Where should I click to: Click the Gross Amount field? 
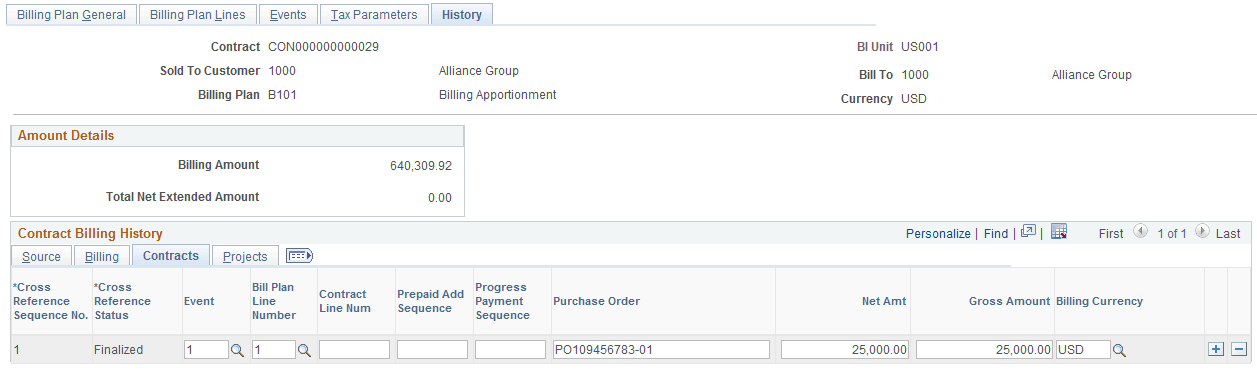(984, 350)
